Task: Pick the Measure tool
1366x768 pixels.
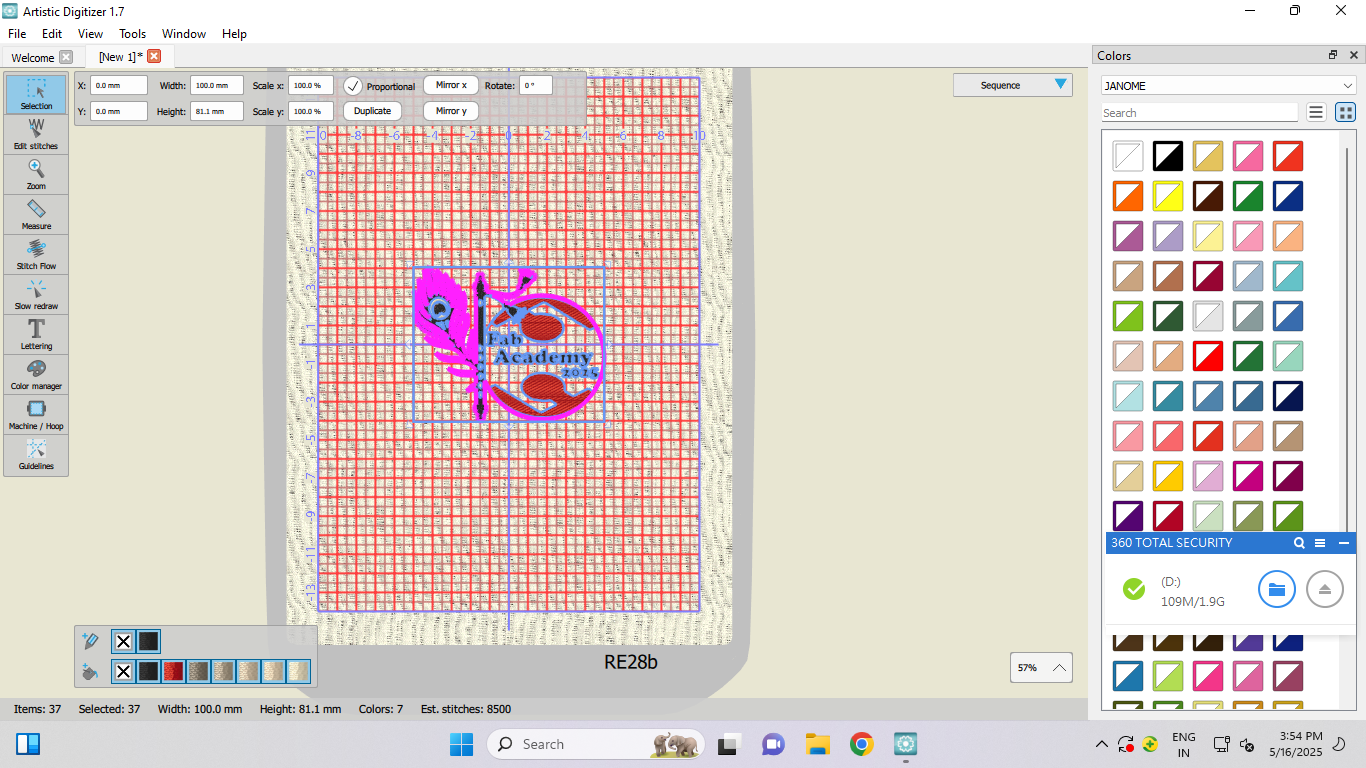Action: pyautogui.click(x=36, y=214)
